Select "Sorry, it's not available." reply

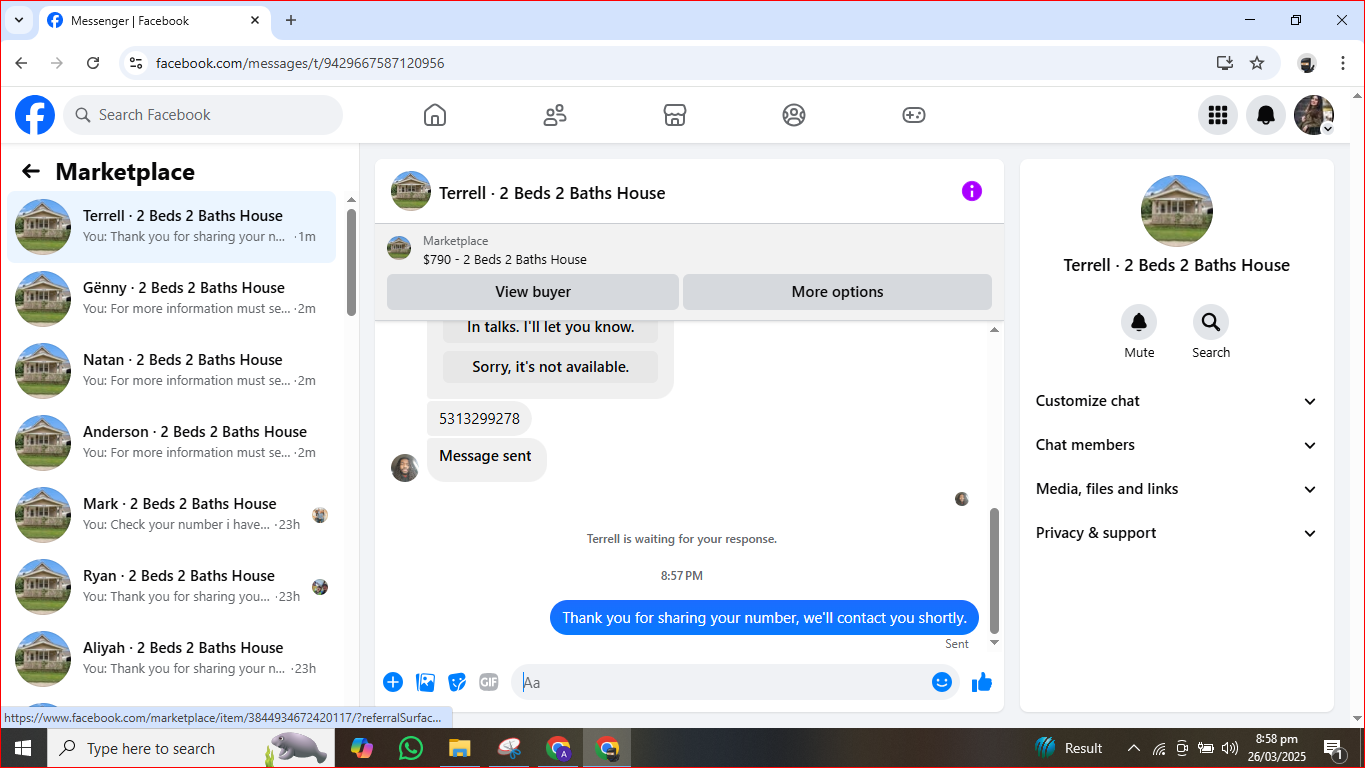pos(550,367)
